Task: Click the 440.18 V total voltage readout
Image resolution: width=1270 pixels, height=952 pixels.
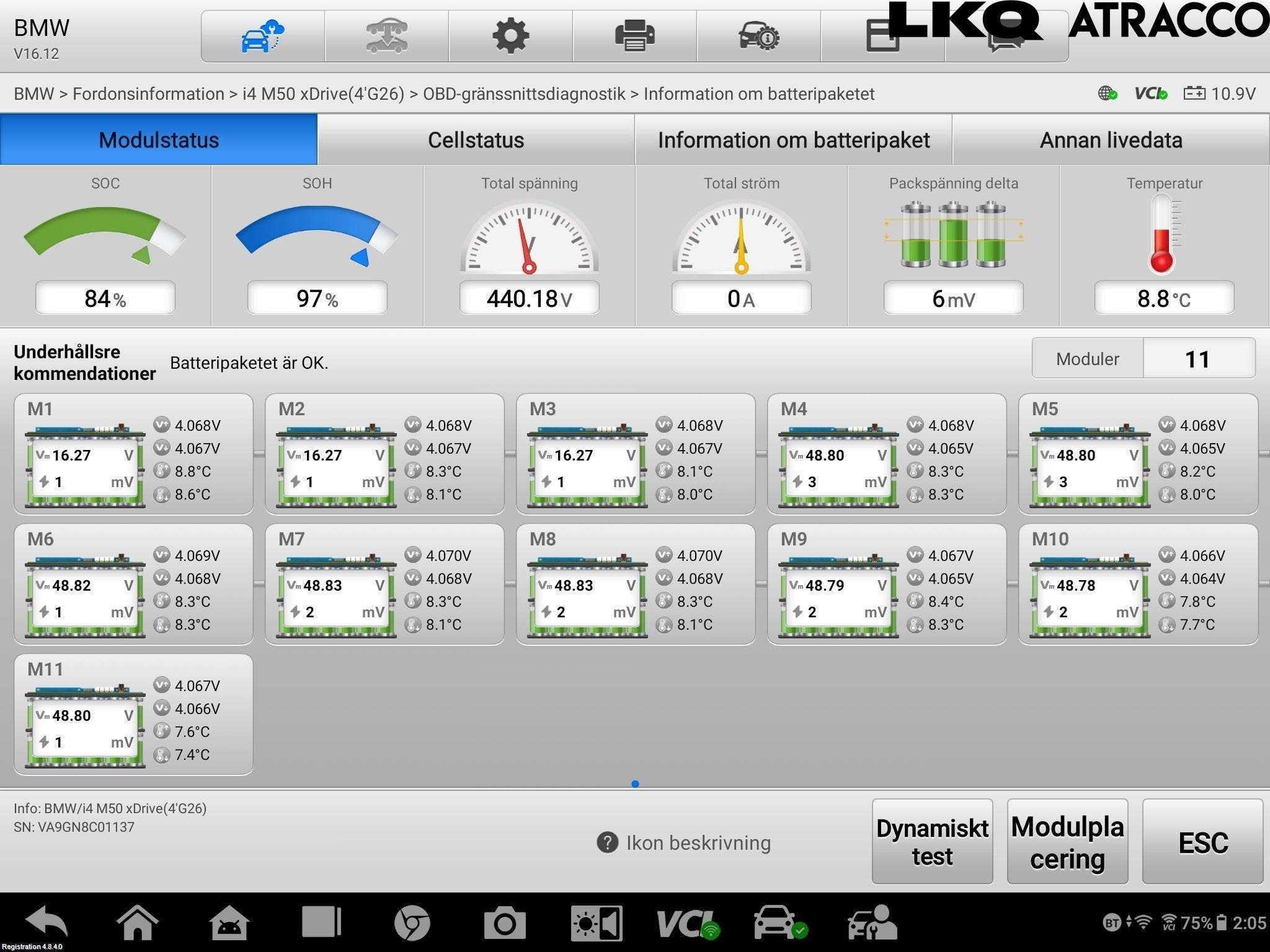Action: point(529,298)
